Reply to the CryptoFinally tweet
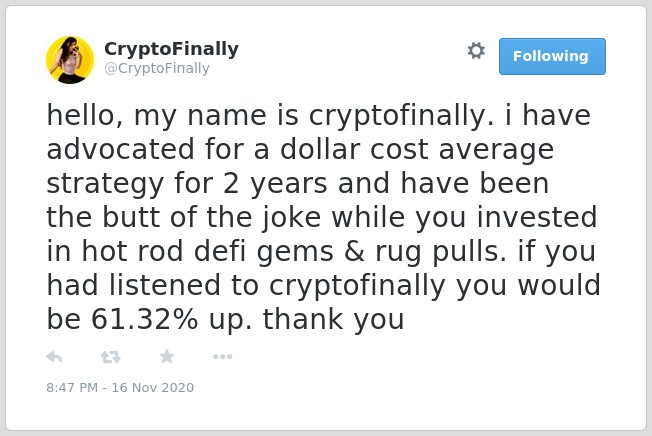 (x=54, y=357)
